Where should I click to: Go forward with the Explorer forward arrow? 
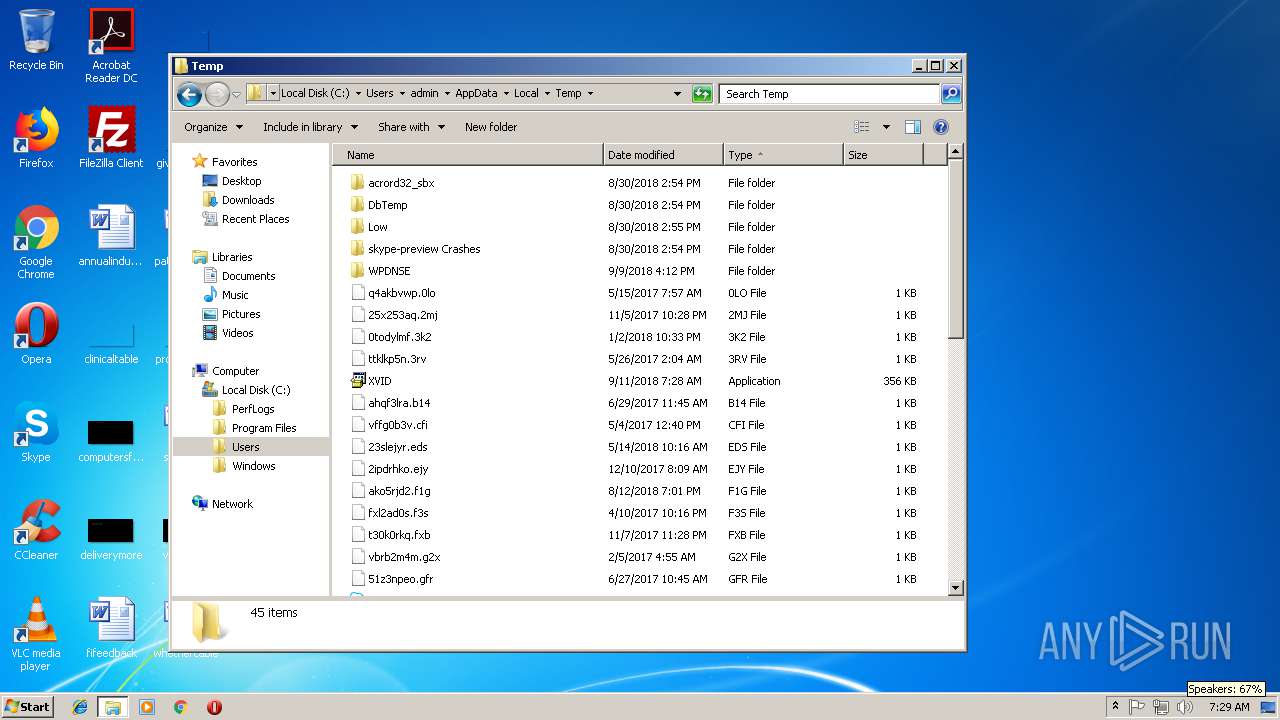point(217,94)
